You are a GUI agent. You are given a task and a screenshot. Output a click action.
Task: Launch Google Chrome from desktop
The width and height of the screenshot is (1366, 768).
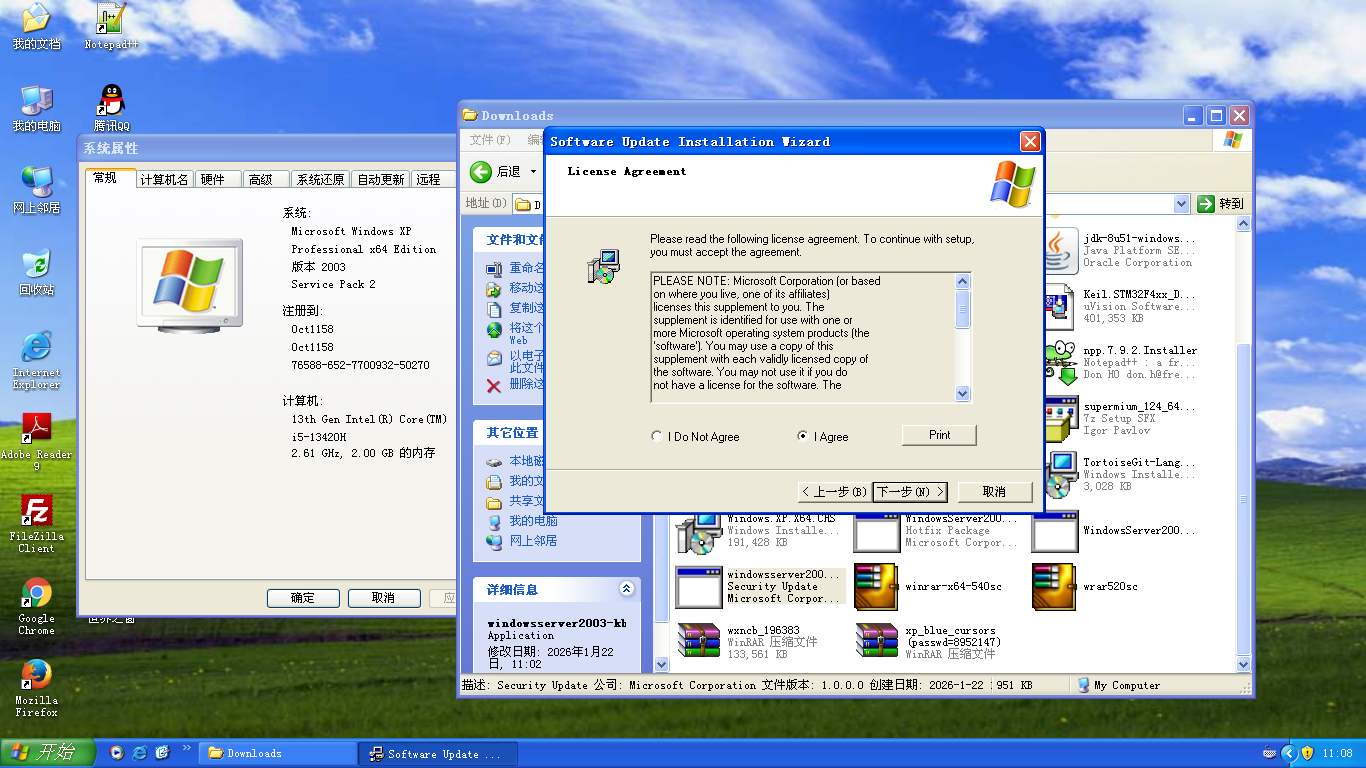tap(36, 594)
